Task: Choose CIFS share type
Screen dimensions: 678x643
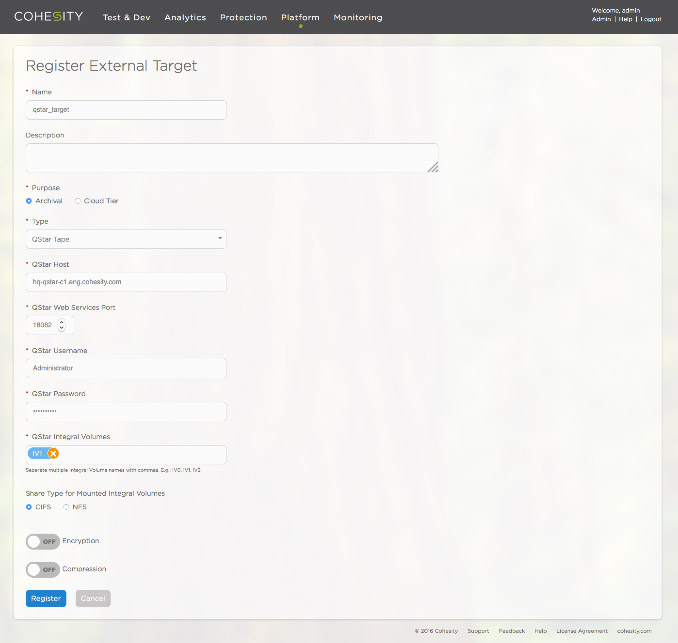Action: (29, 507)
